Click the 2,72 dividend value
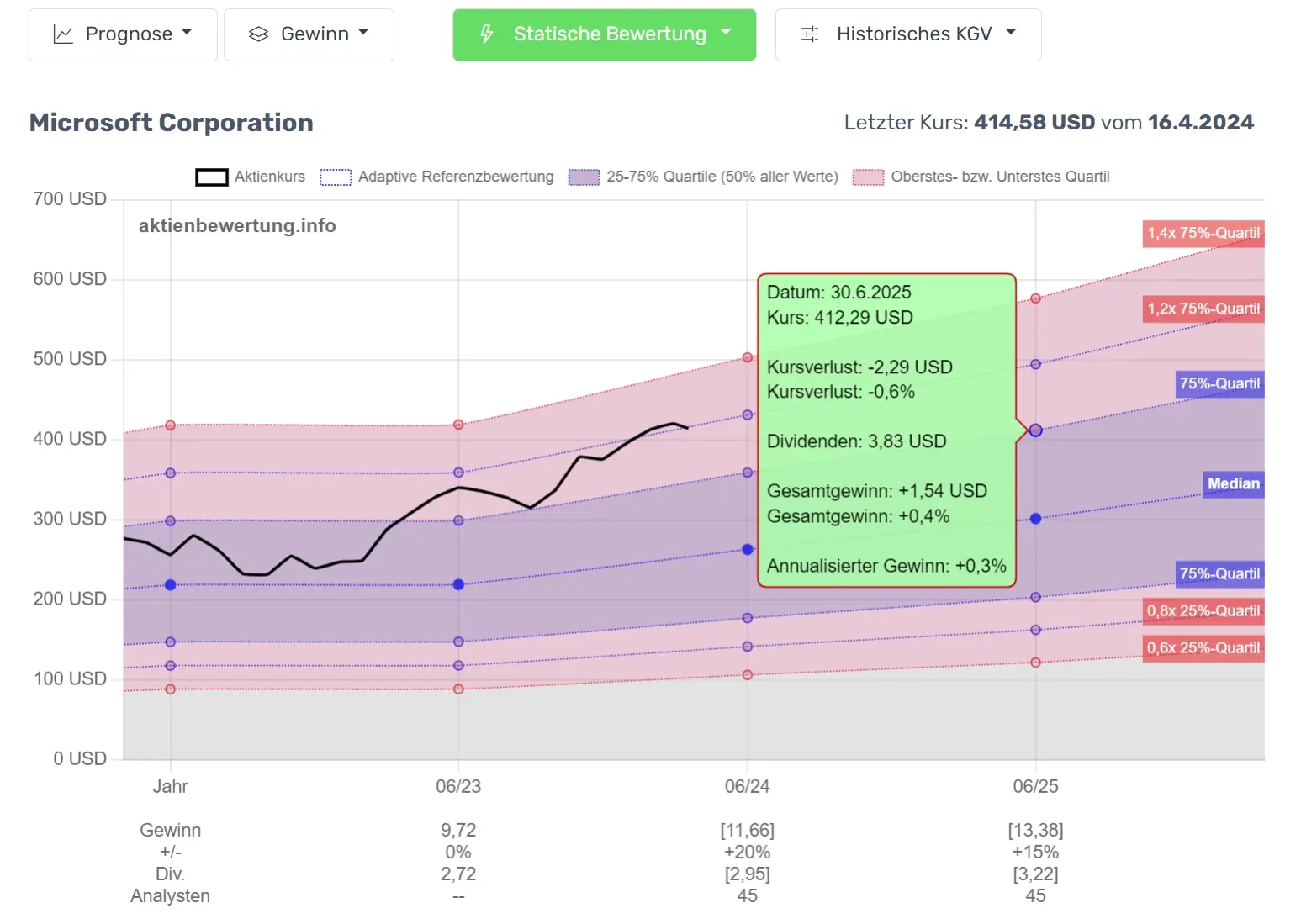Image resolution: width=1301 pixels, height=924 pixels. pos(458,874)
